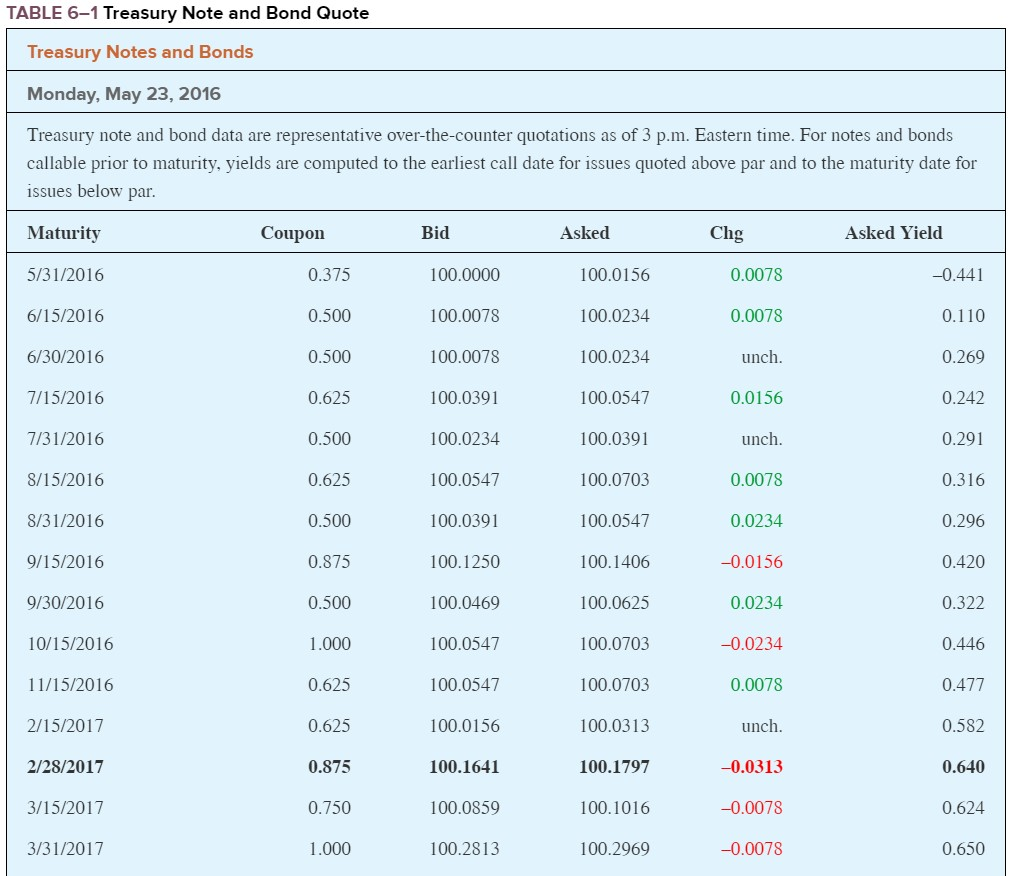Select the bold 2/28/2017 maturity row
Screen dimensions: 1016x876
tap(505, 766)
